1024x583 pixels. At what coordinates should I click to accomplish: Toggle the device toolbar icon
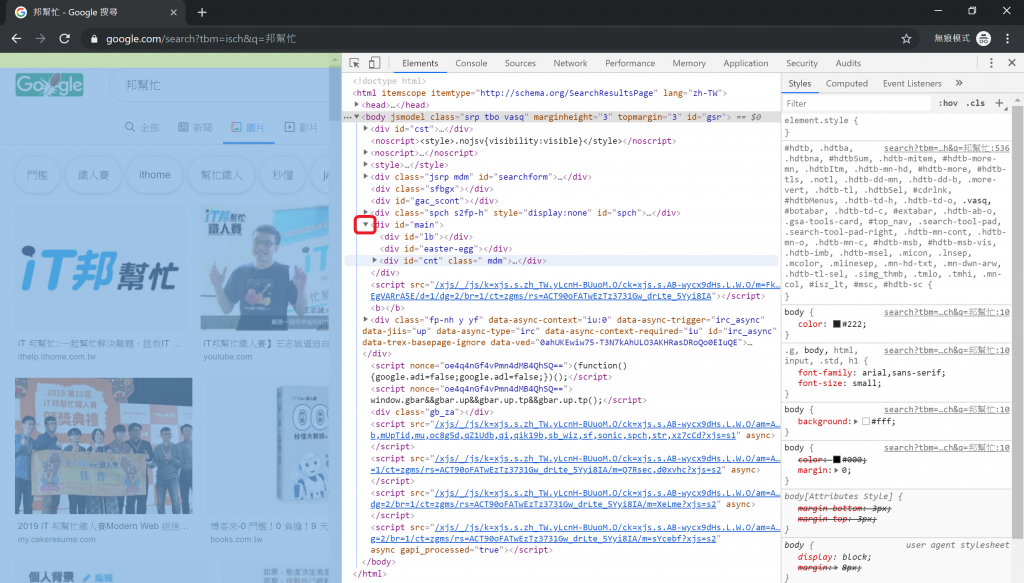click(x=374, y=63)
